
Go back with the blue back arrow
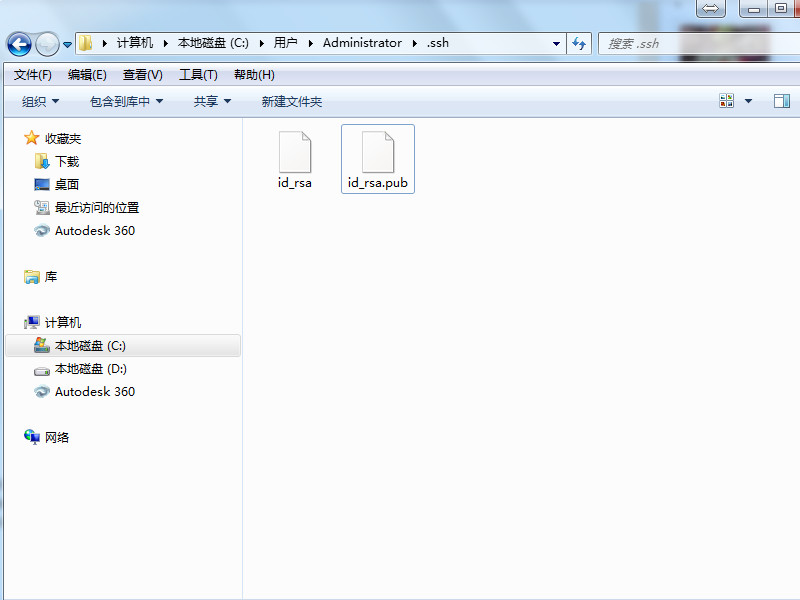(x=19, y=44)
